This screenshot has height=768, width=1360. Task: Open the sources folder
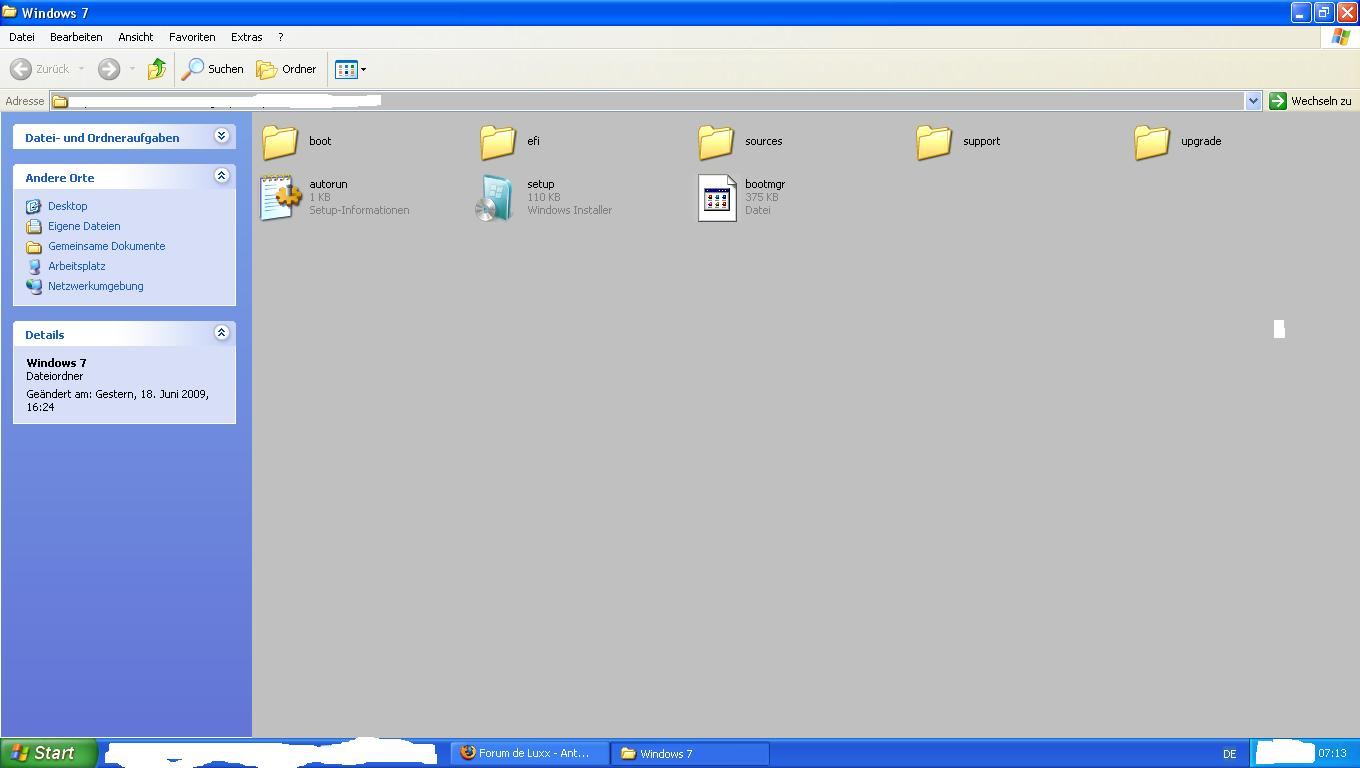click(740, 141)
